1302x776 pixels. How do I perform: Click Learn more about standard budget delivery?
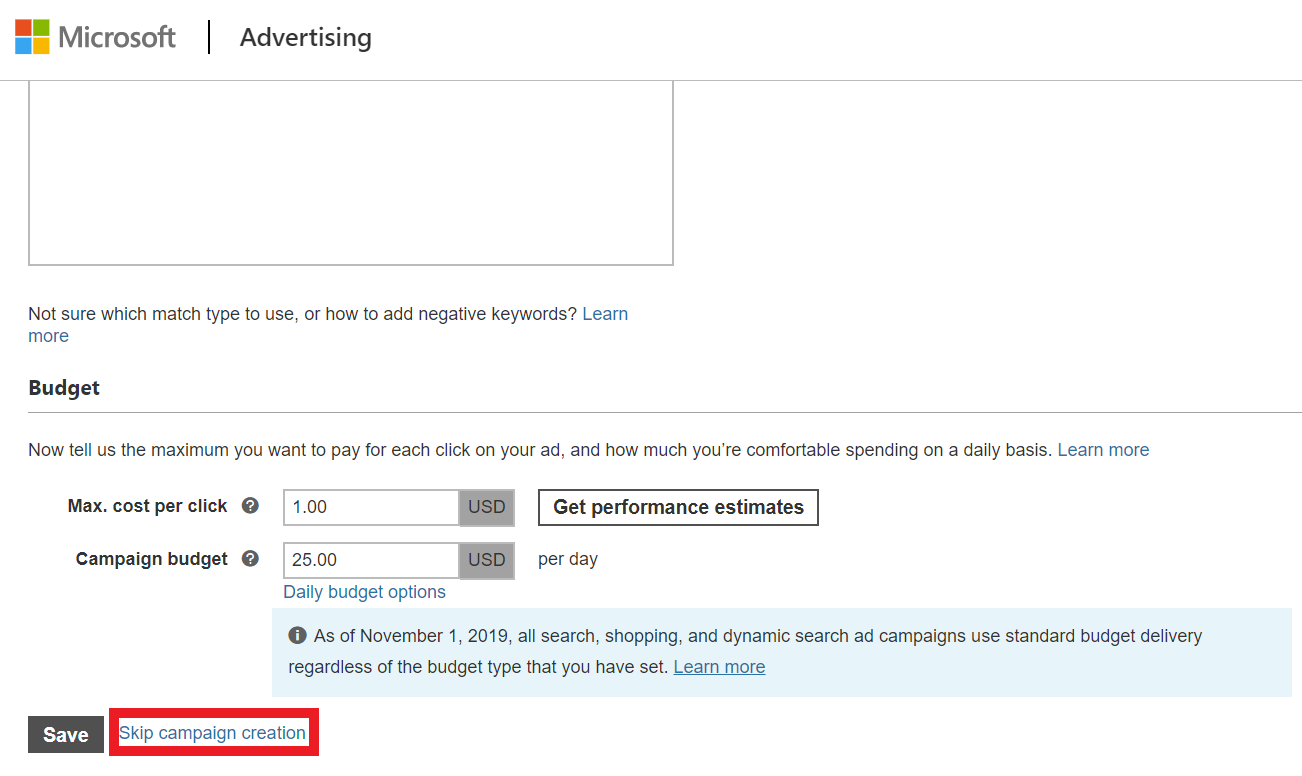pyautogui.click(x=719, y=666)
